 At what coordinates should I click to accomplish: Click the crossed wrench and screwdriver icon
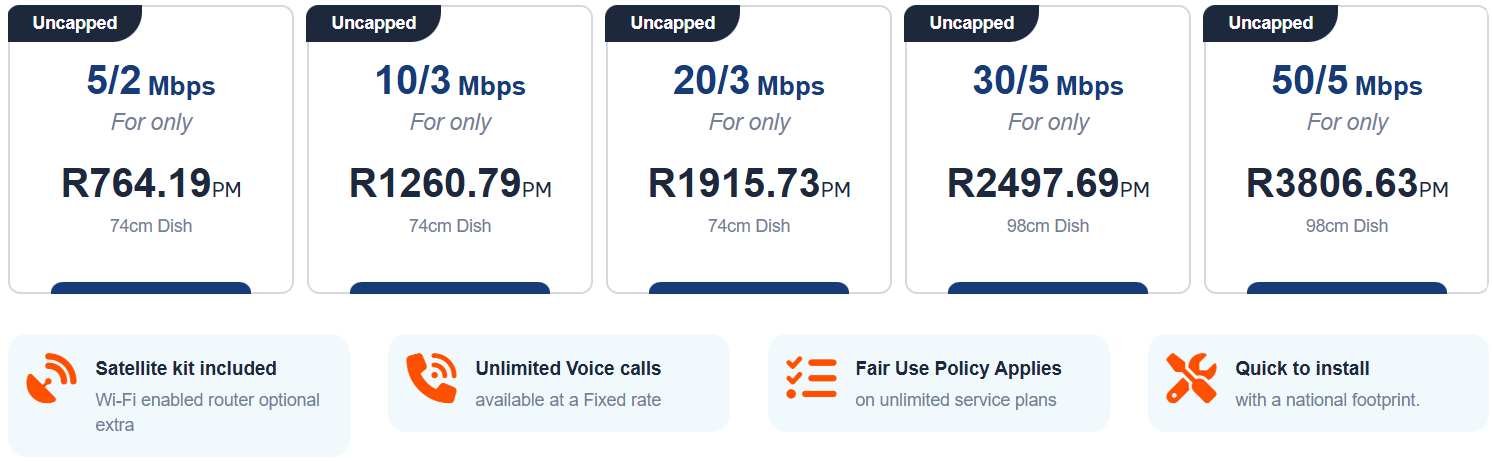click(x=1191, y=377)
